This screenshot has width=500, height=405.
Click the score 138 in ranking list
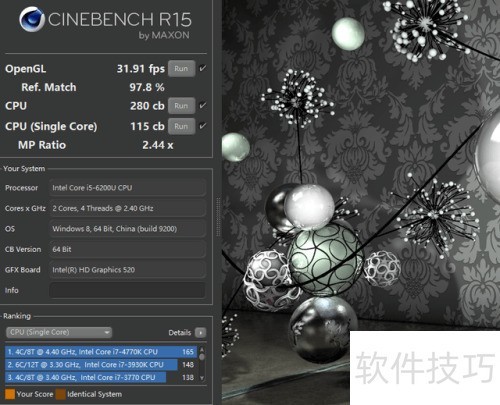[x=188, y=377]
